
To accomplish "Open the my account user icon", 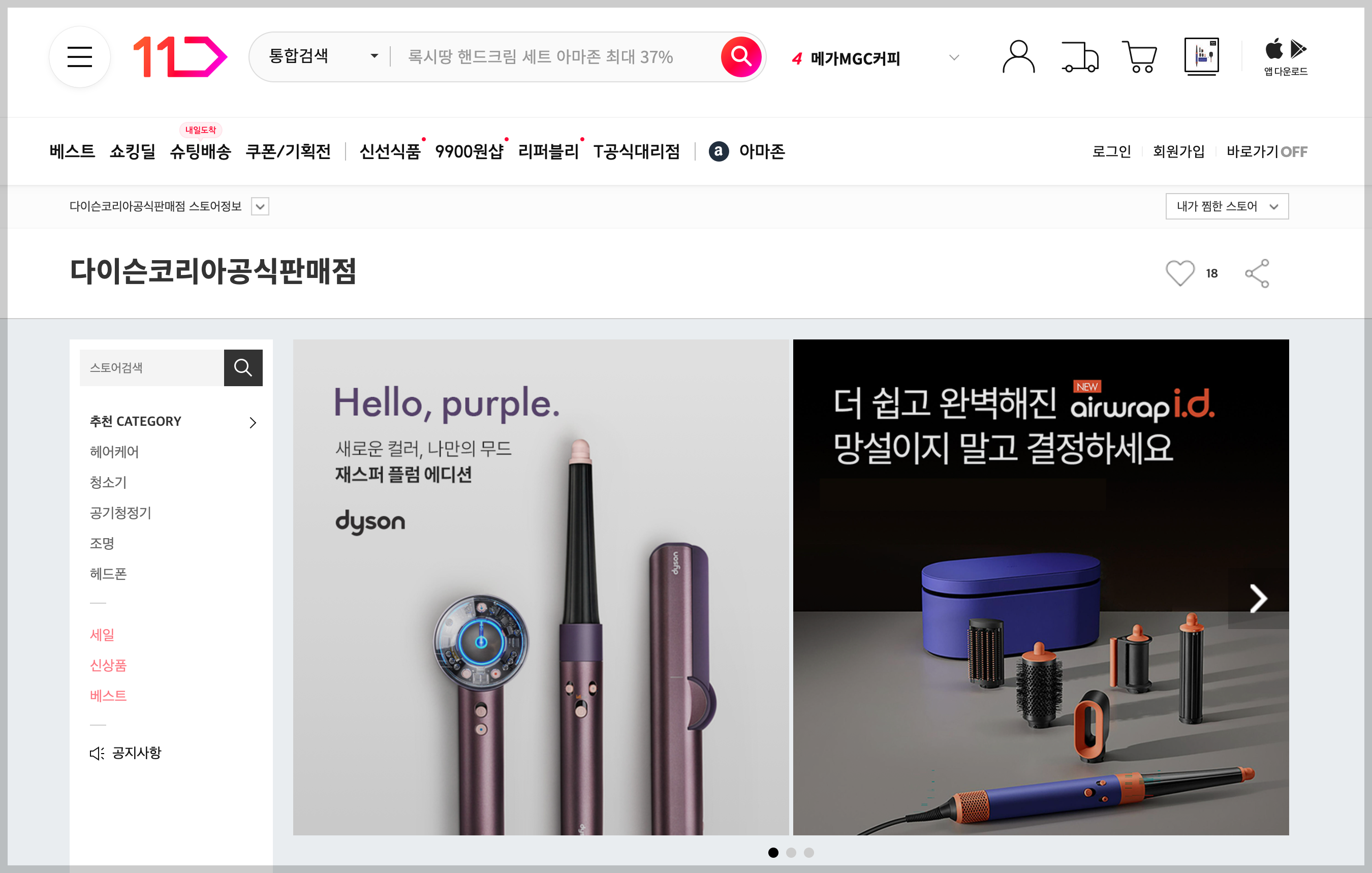I will pos(1018,56).
